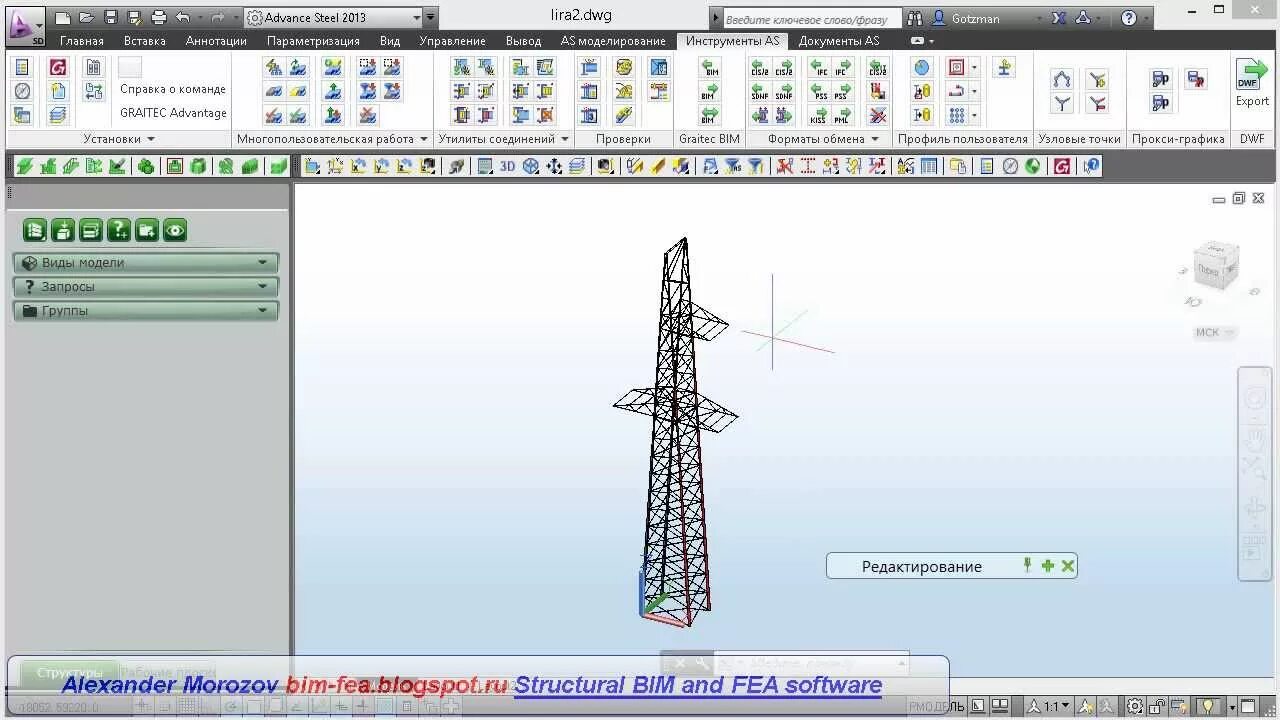The height and width of the screenshot is (720, 1280).
Task: Click the binoculars search icon
Action: coord(914,18)
